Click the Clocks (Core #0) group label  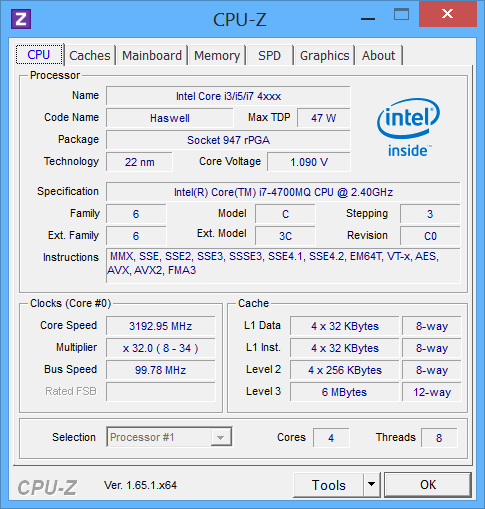coord(70,303)
